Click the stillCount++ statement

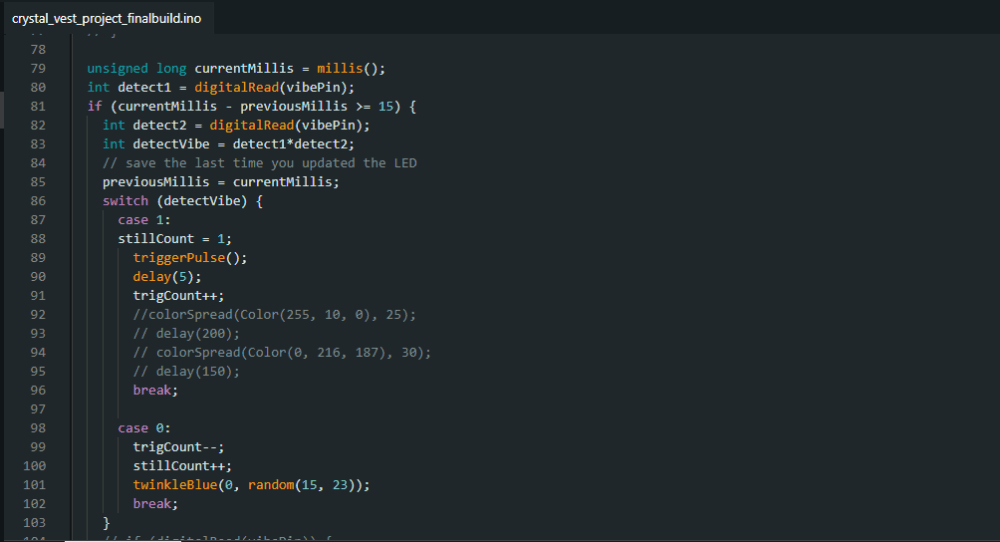(182, 466)
